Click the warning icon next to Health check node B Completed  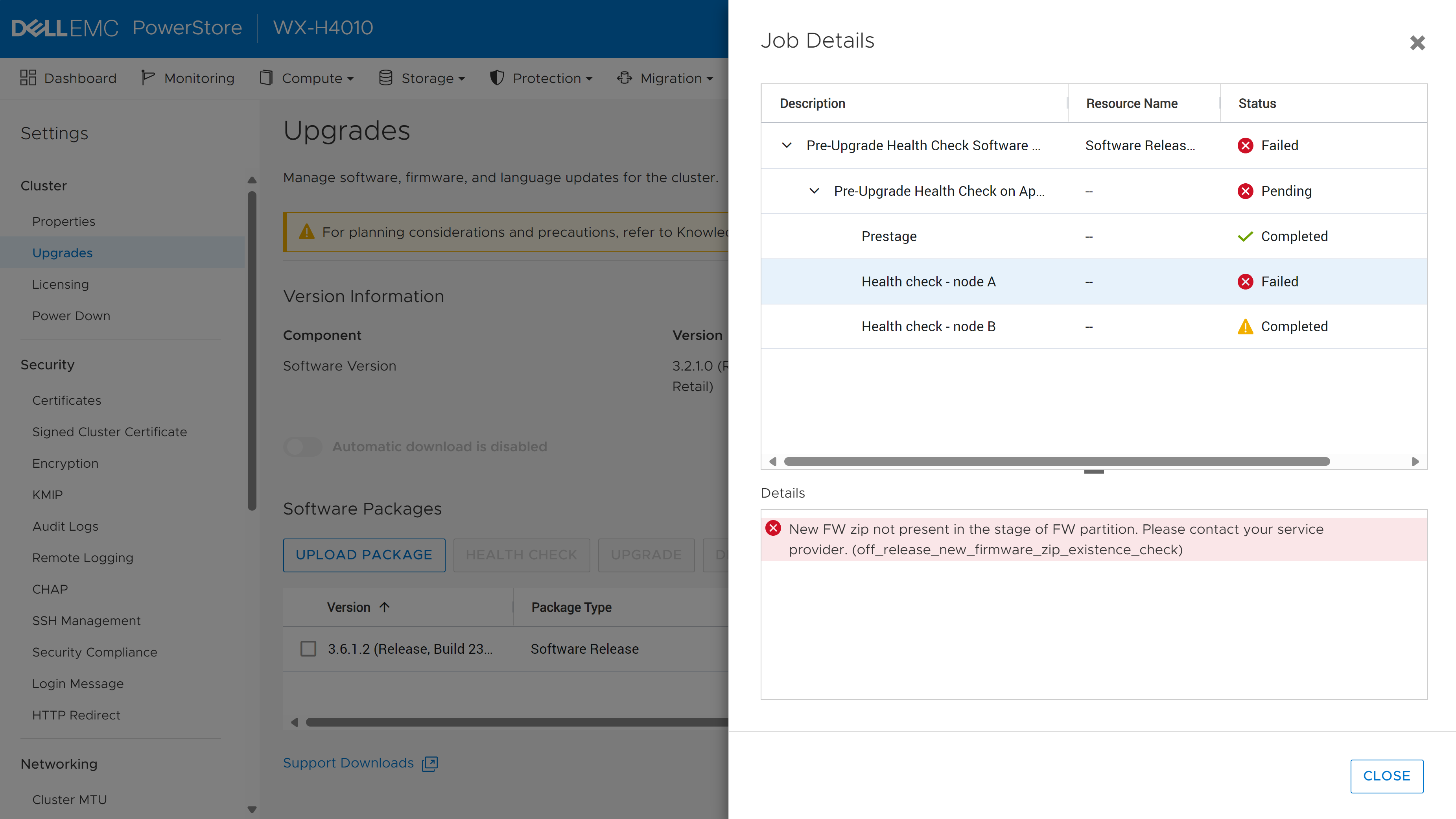pyautogui.click(x=1246, y=326)
